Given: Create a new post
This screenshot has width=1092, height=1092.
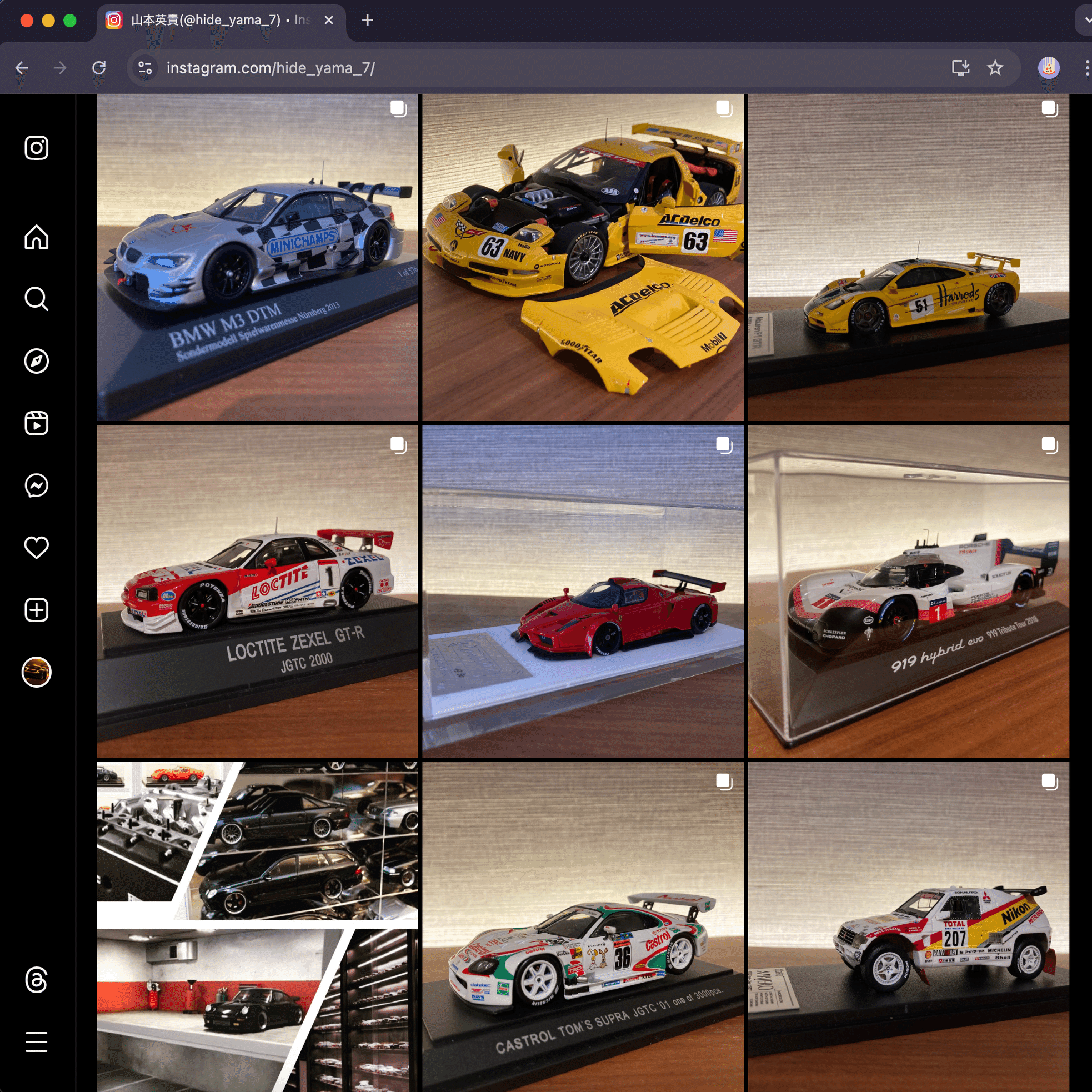Looking at the screenshot, I should coord(36,610).
